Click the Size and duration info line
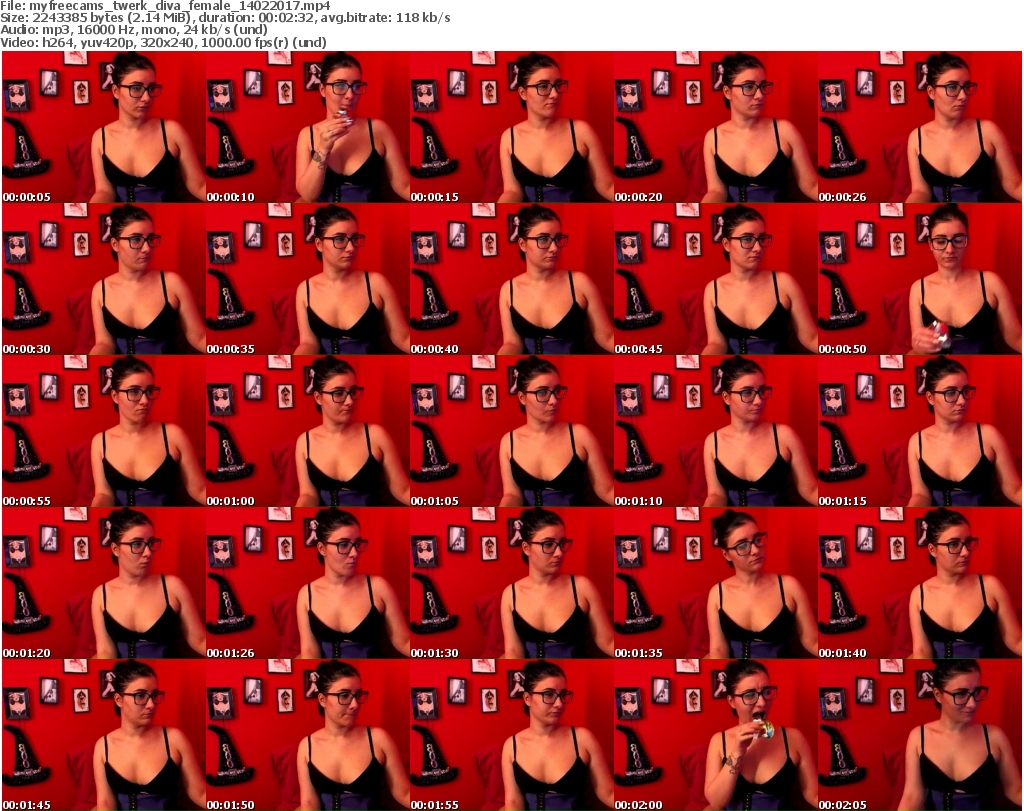1024x811 pixels. pyautogui.click(x=225, y=18)
